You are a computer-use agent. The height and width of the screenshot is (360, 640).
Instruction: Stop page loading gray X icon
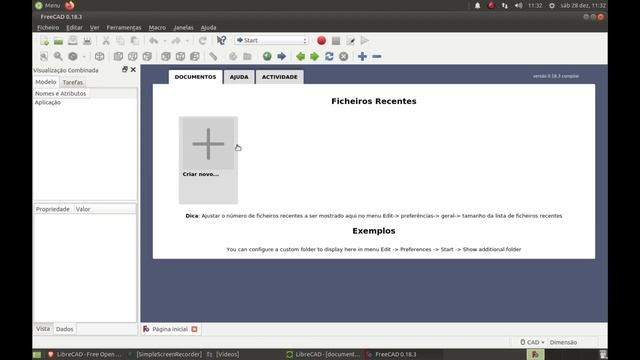tap(344, 56)
